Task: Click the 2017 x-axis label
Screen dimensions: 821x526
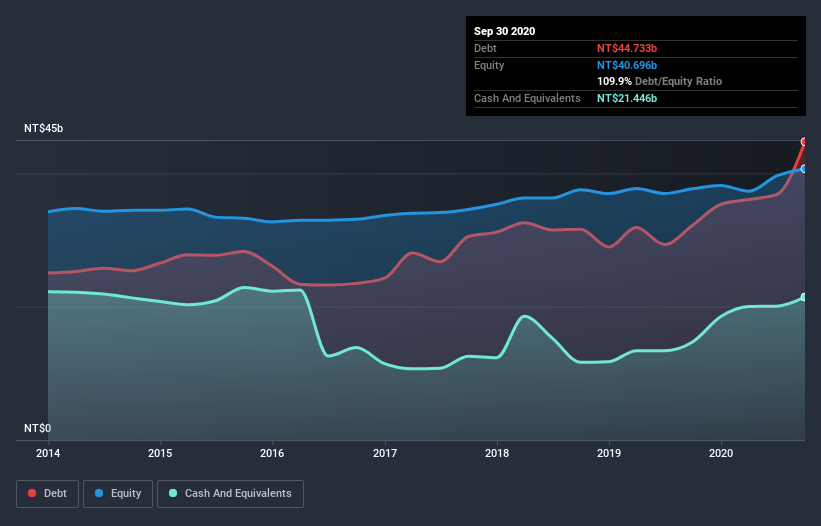Action: tap(385, 453)
